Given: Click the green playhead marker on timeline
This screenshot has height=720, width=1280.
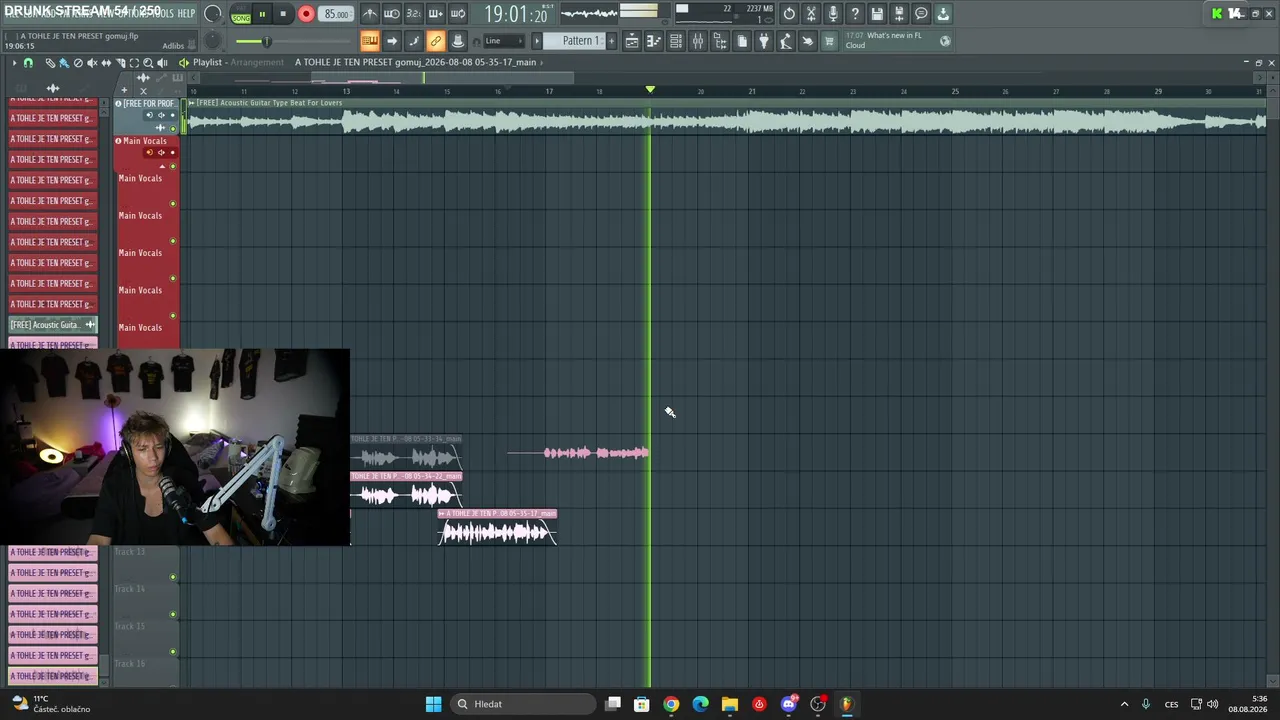Looking at the screenshot, I should pos(650,90).
